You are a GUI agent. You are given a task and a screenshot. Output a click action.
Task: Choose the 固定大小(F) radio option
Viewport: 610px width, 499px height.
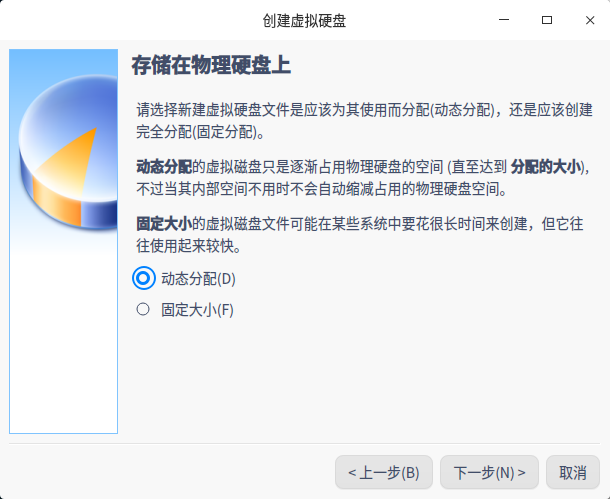143,310
